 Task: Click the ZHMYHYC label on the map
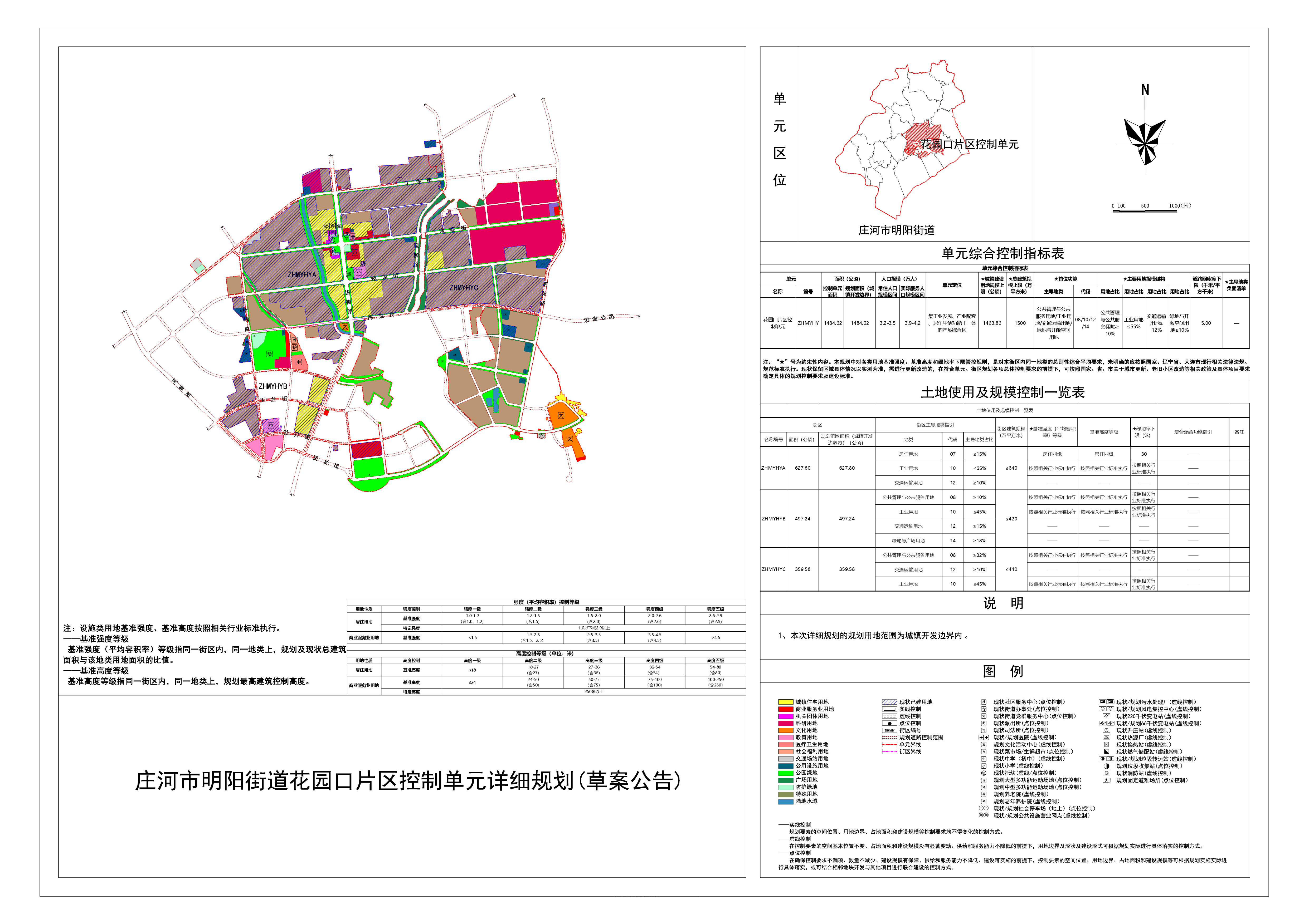coord(464,288)
